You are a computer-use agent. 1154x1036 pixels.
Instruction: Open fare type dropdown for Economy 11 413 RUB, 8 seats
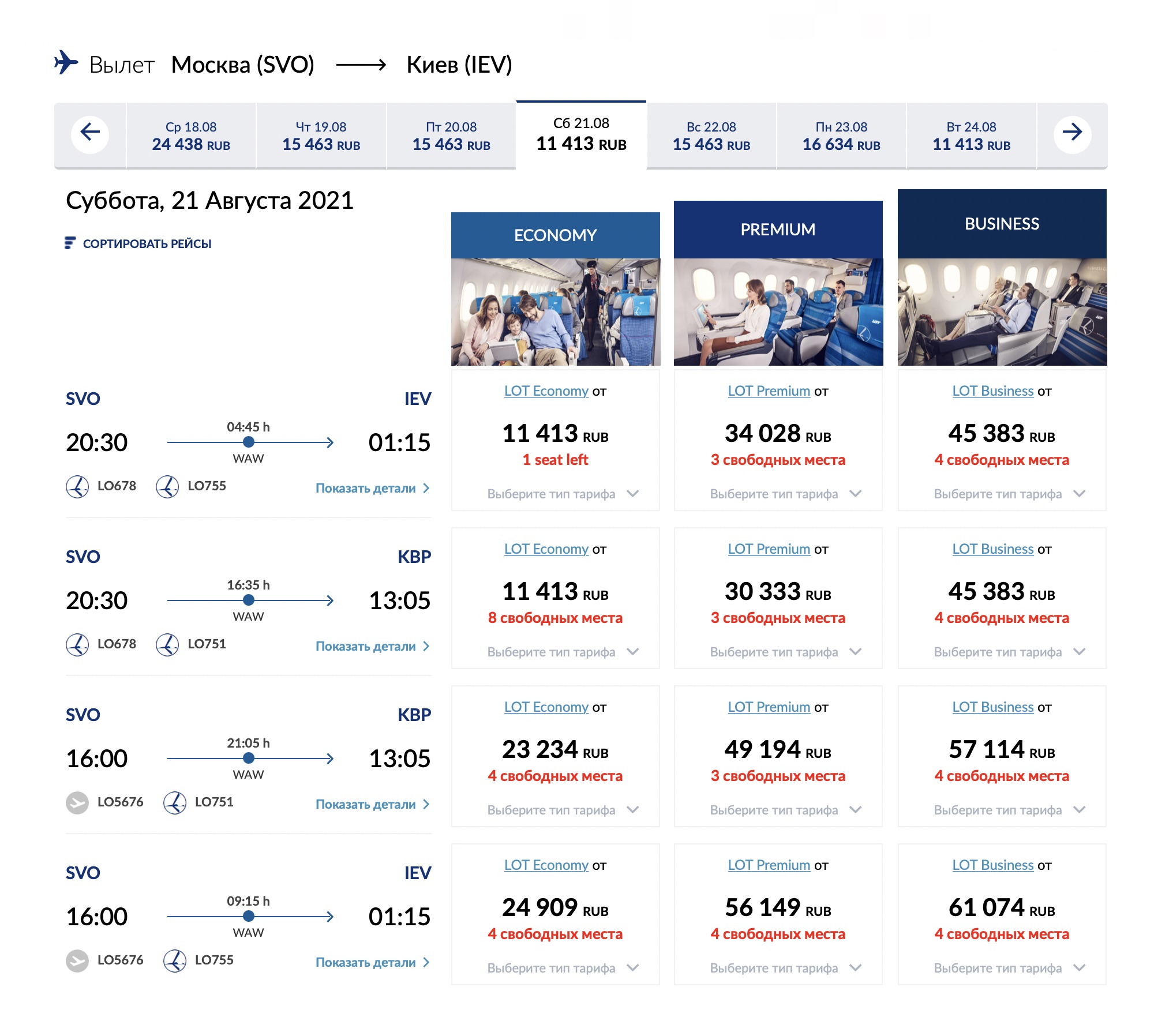pyautogui.click(x=563, y=652)
